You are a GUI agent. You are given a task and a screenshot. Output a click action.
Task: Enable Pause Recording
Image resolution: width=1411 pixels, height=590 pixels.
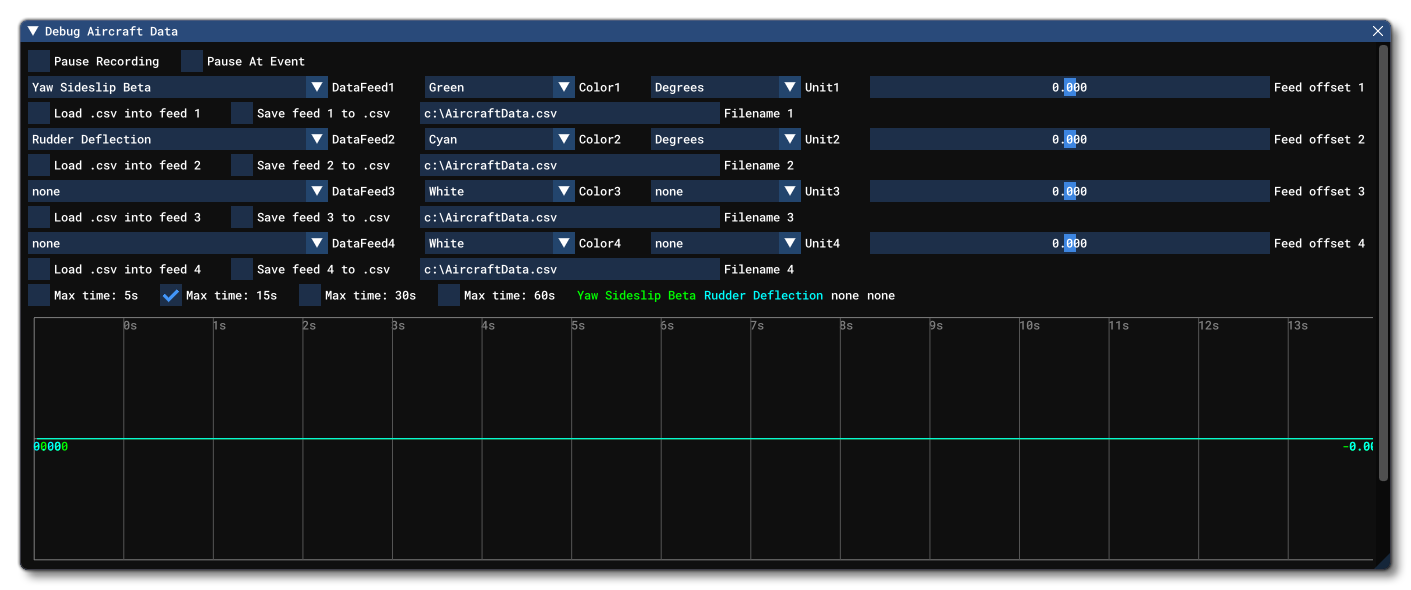click(x=39, y=61)
